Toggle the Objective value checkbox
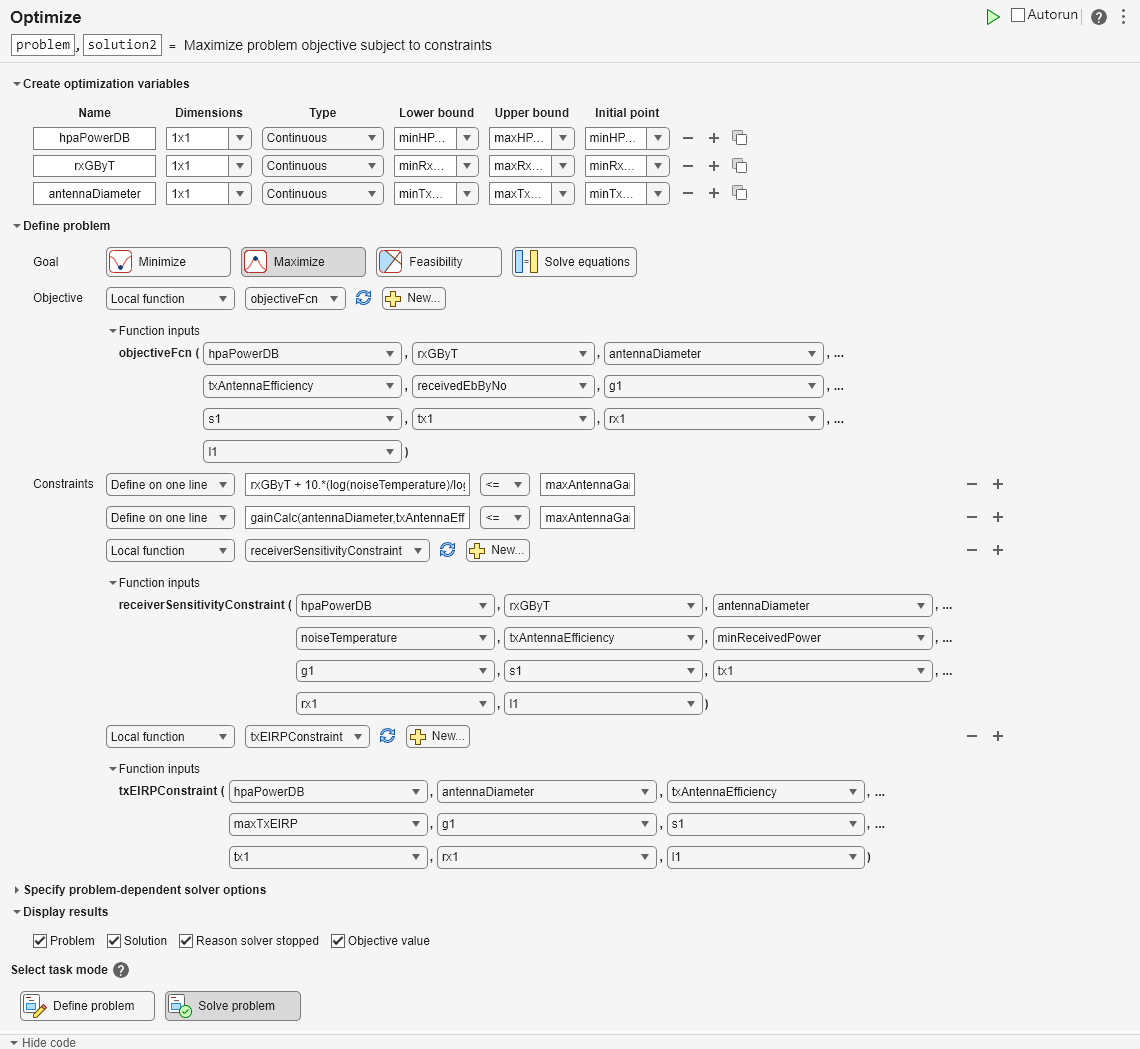The height and width of the screenshot is (1049, 1140). click(x=338, y=941)
